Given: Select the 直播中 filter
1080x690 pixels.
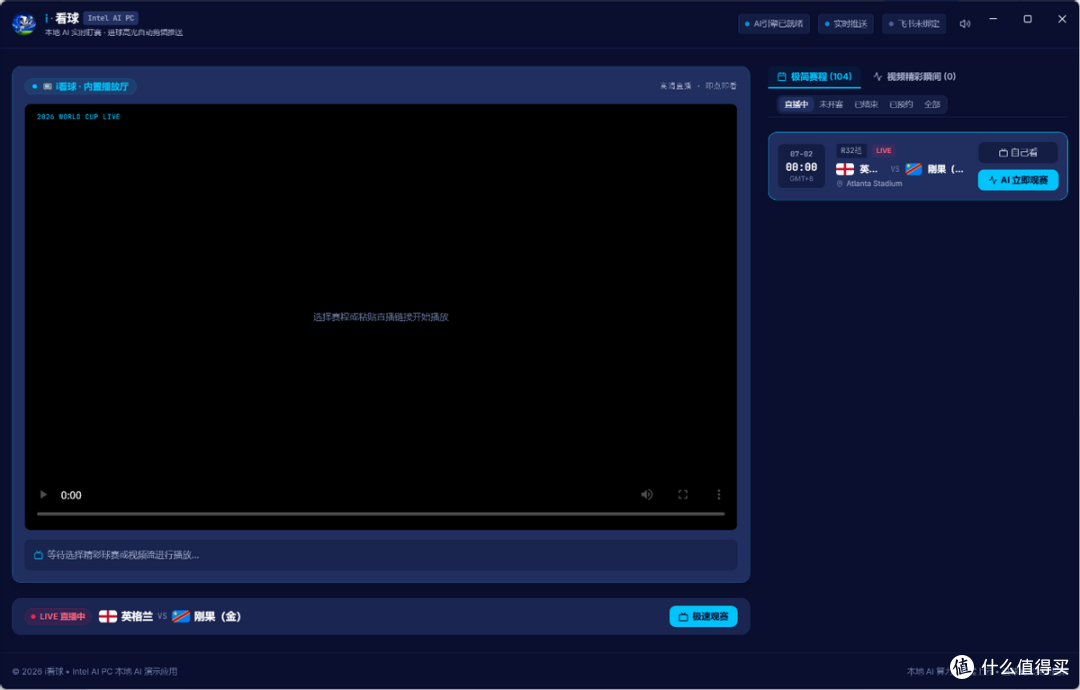Looking at the screenshot, I should point(796,104).
